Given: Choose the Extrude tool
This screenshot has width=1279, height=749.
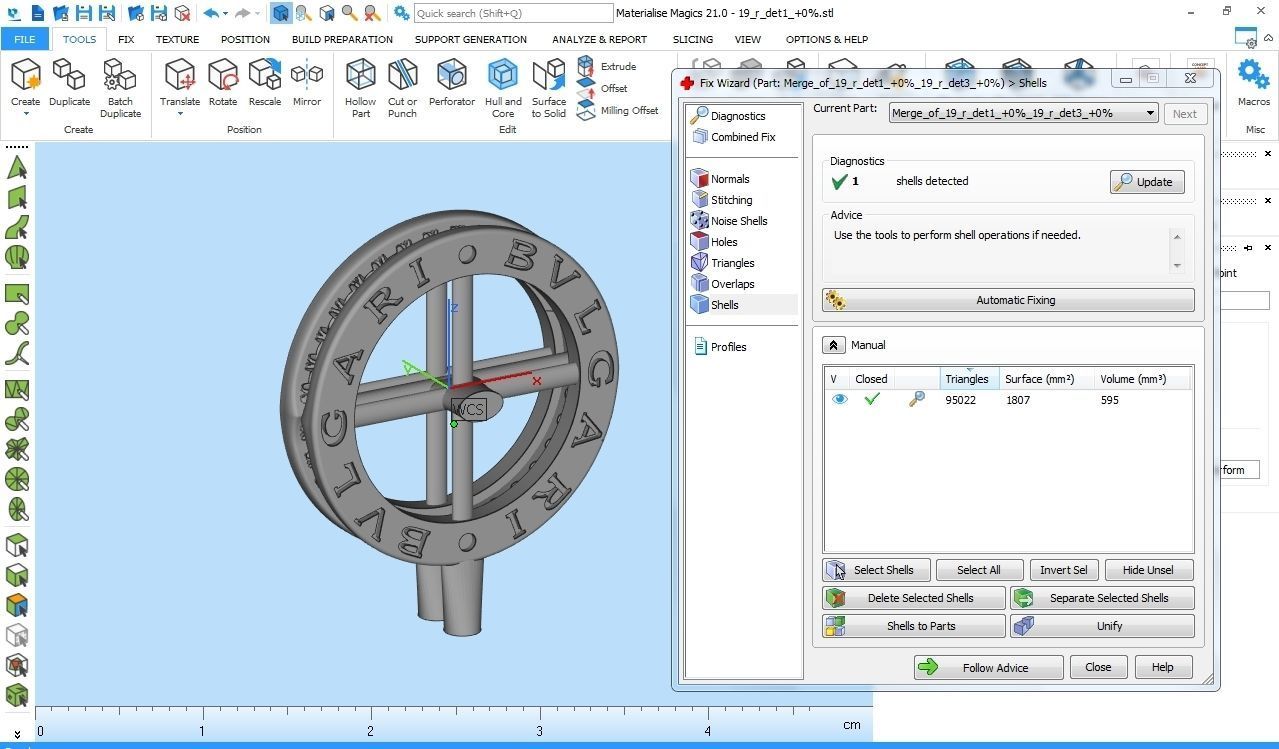Looking at the screenshot, I should tap(607, 66).
